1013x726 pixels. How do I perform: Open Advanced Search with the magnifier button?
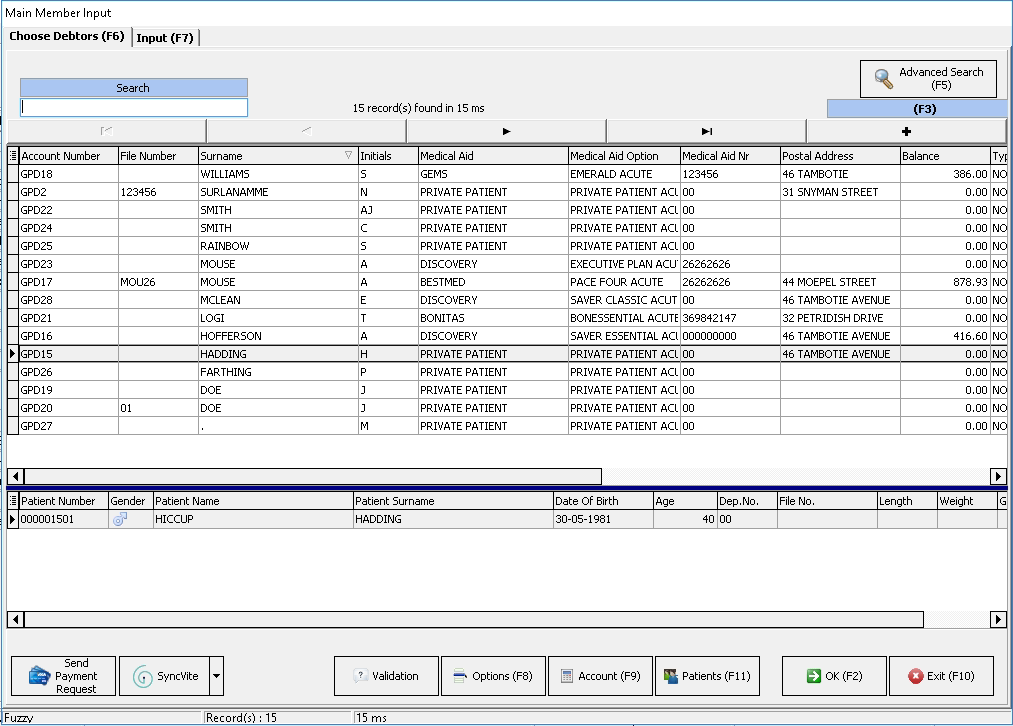coord(928,79)
